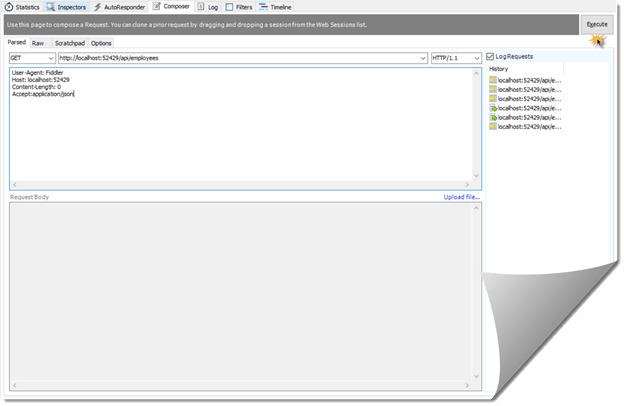This screenshot has height=406, width=624.
Task: Select first history entry GET icon
Action: [x=493, y=80]
